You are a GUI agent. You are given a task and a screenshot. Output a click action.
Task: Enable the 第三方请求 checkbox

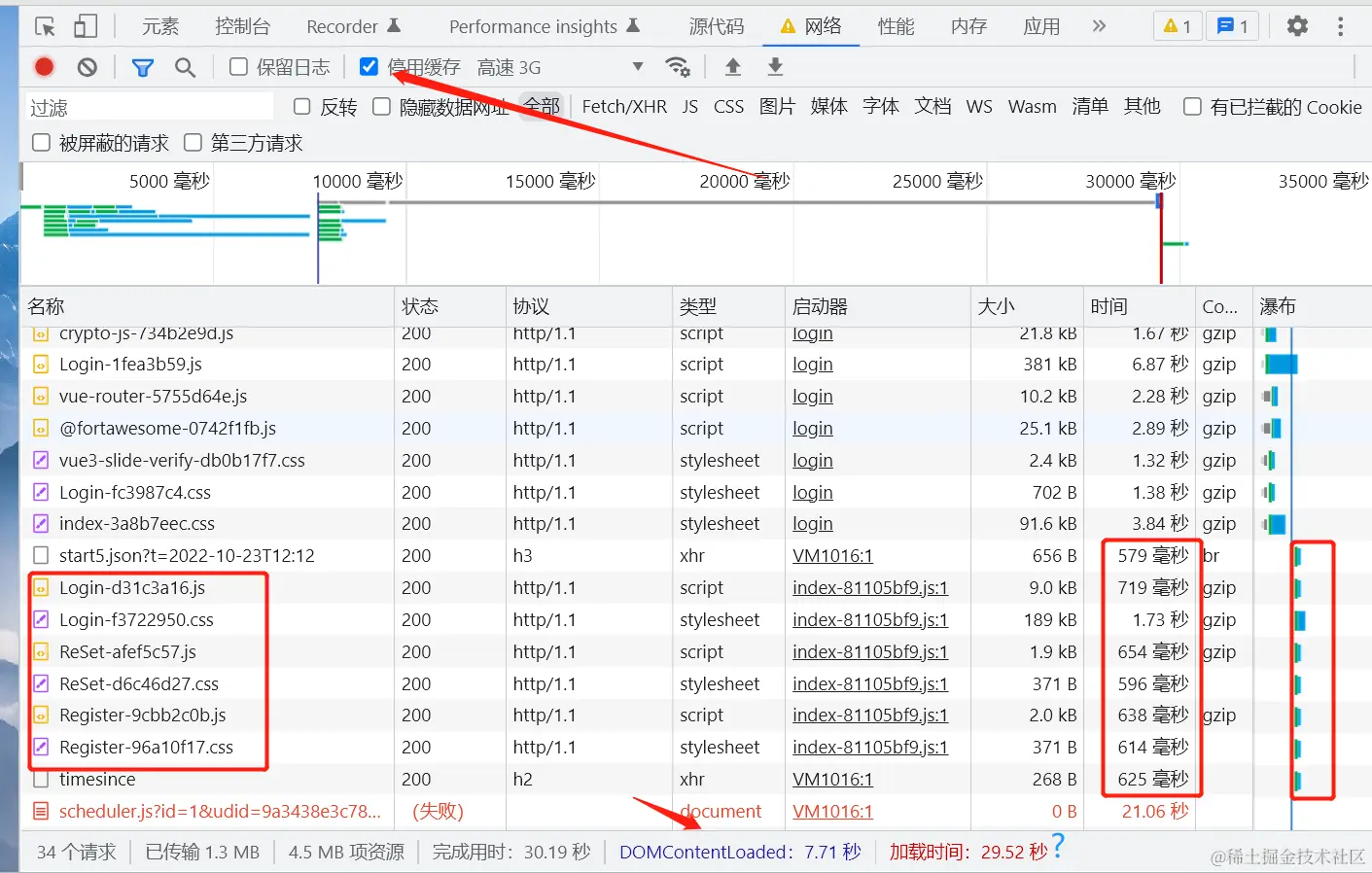pyautogui.click(x=193, y=143)
